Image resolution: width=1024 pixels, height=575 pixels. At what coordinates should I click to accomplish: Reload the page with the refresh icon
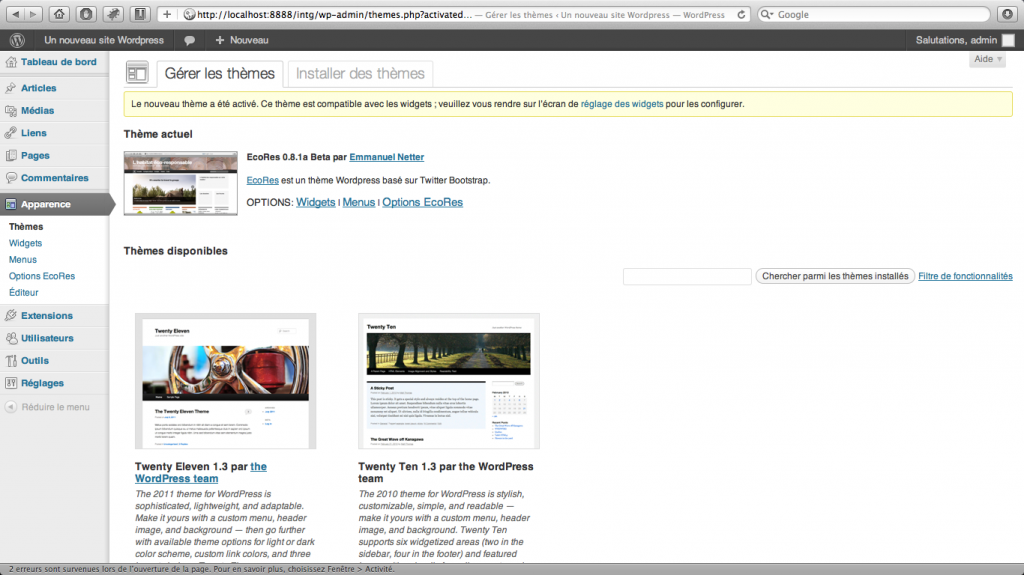741,14
